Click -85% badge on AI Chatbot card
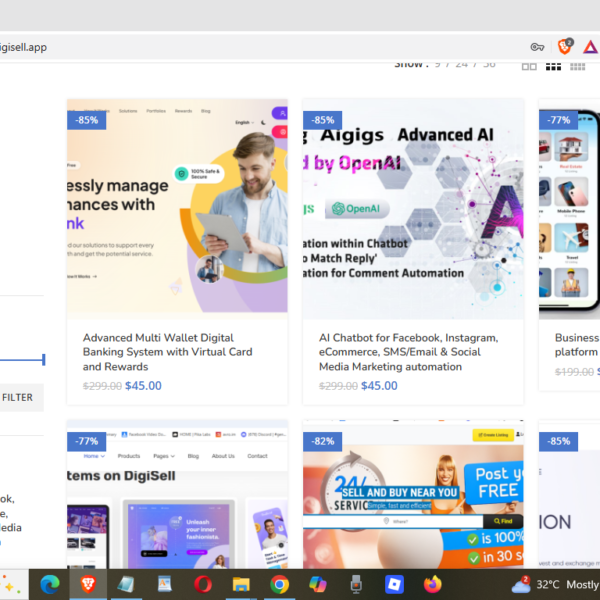 point(323,120)
